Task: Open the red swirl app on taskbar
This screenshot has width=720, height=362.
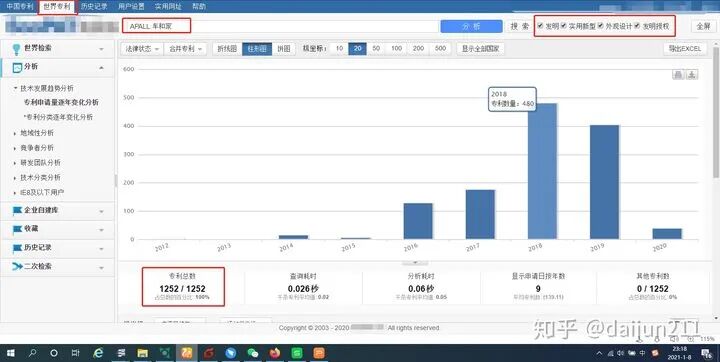Action: [209, 353]
